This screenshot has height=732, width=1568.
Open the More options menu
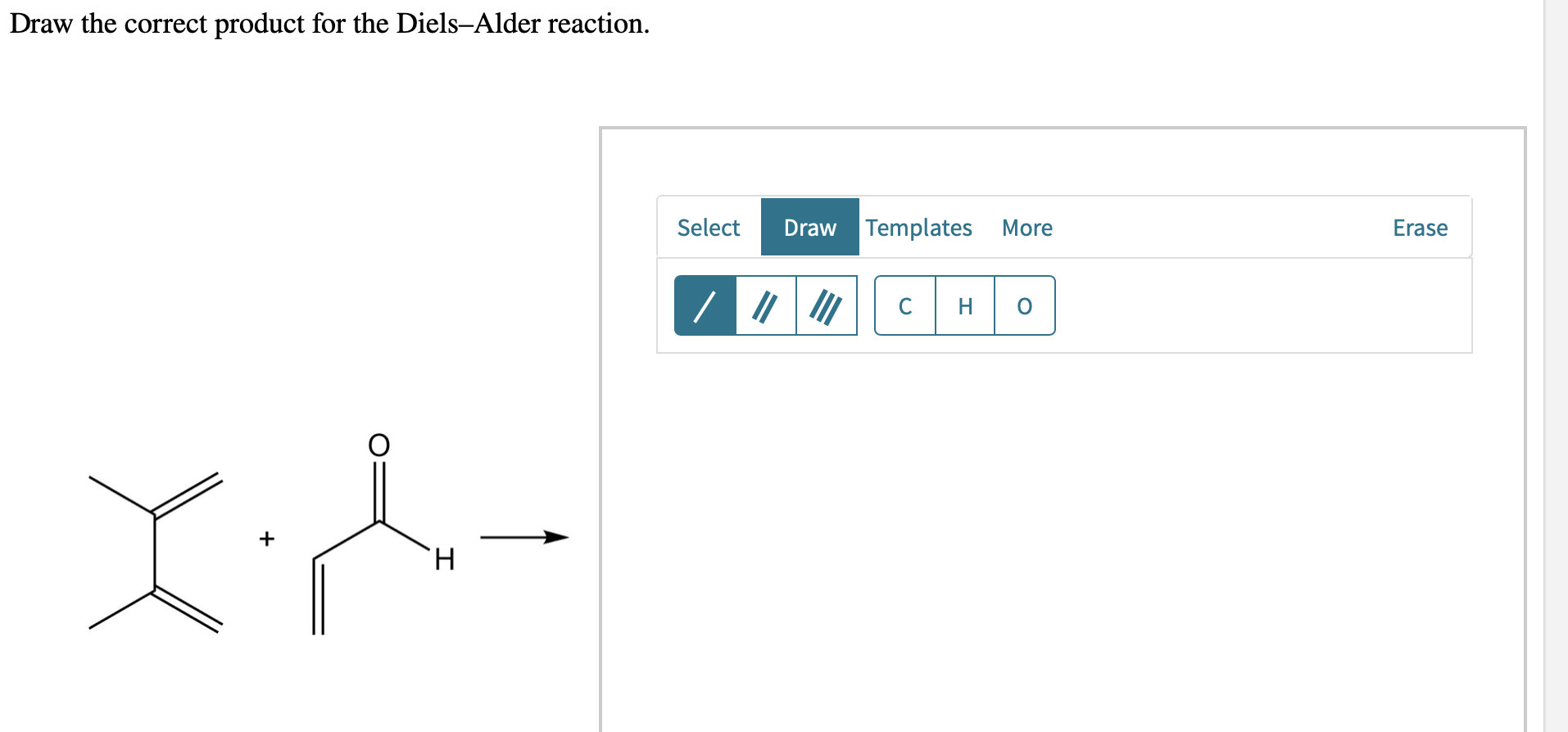[1026, 228]
